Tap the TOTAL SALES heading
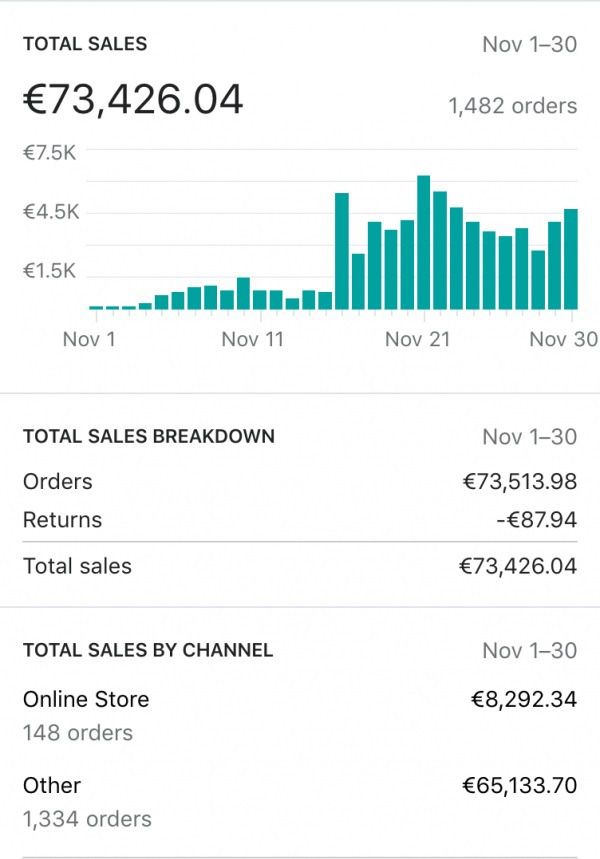Viewport: 600px width, 859px height. coord(85,44)
